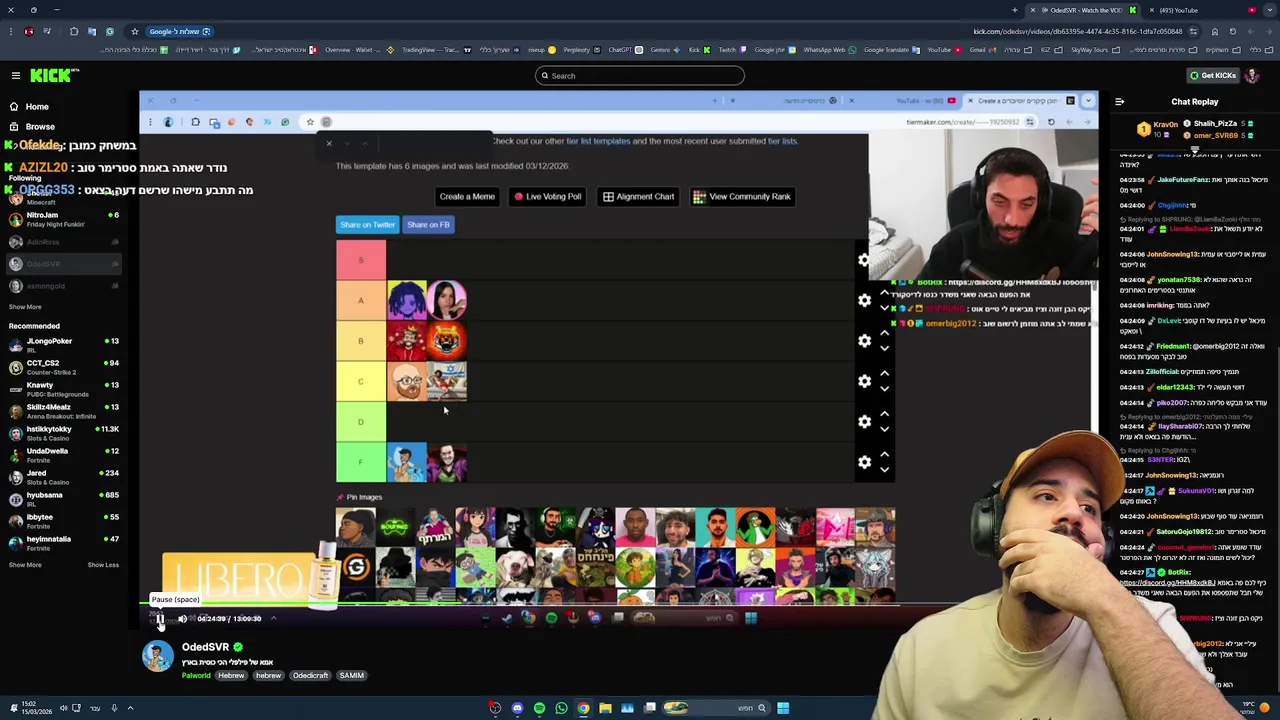Screen dimensions: 1280x720
Task: Select the bearded man image in tier C
Action: (406, 382)
